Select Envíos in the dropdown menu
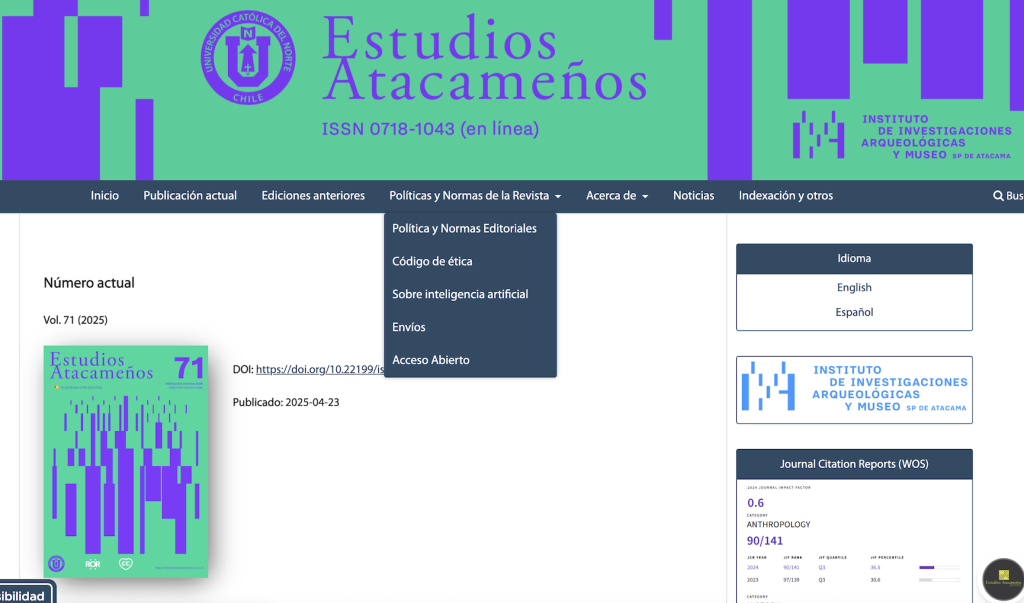The width and height of the screenshot is (1024, 603). tap(409, 327)
